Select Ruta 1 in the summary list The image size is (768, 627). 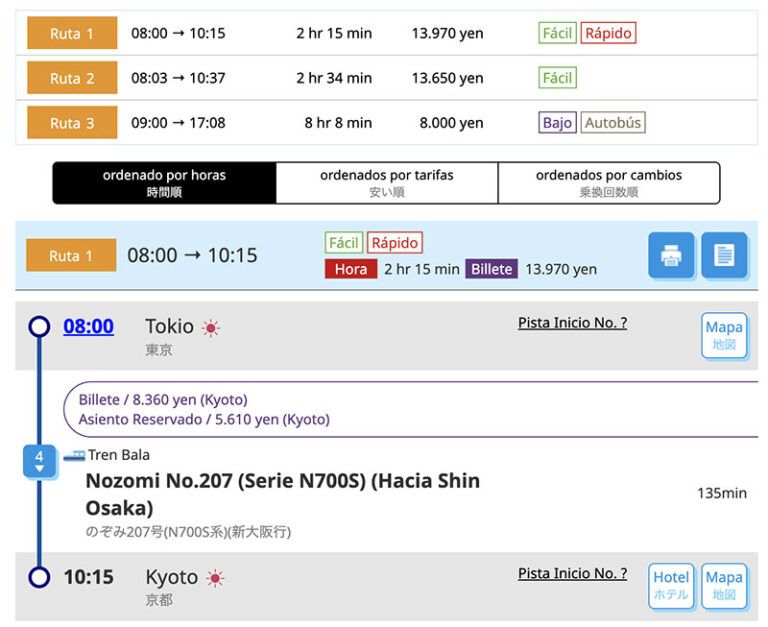pyautogui.click(x=72, y=33)
